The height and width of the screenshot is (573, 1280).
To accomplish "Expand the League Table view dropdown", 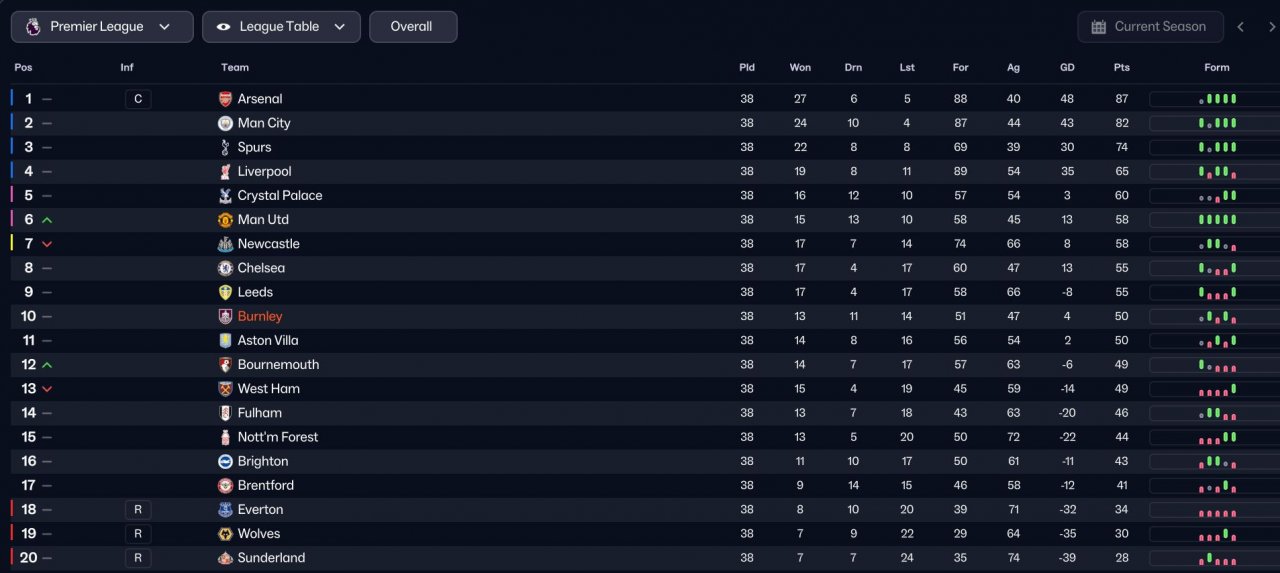I will pos(281,27).
